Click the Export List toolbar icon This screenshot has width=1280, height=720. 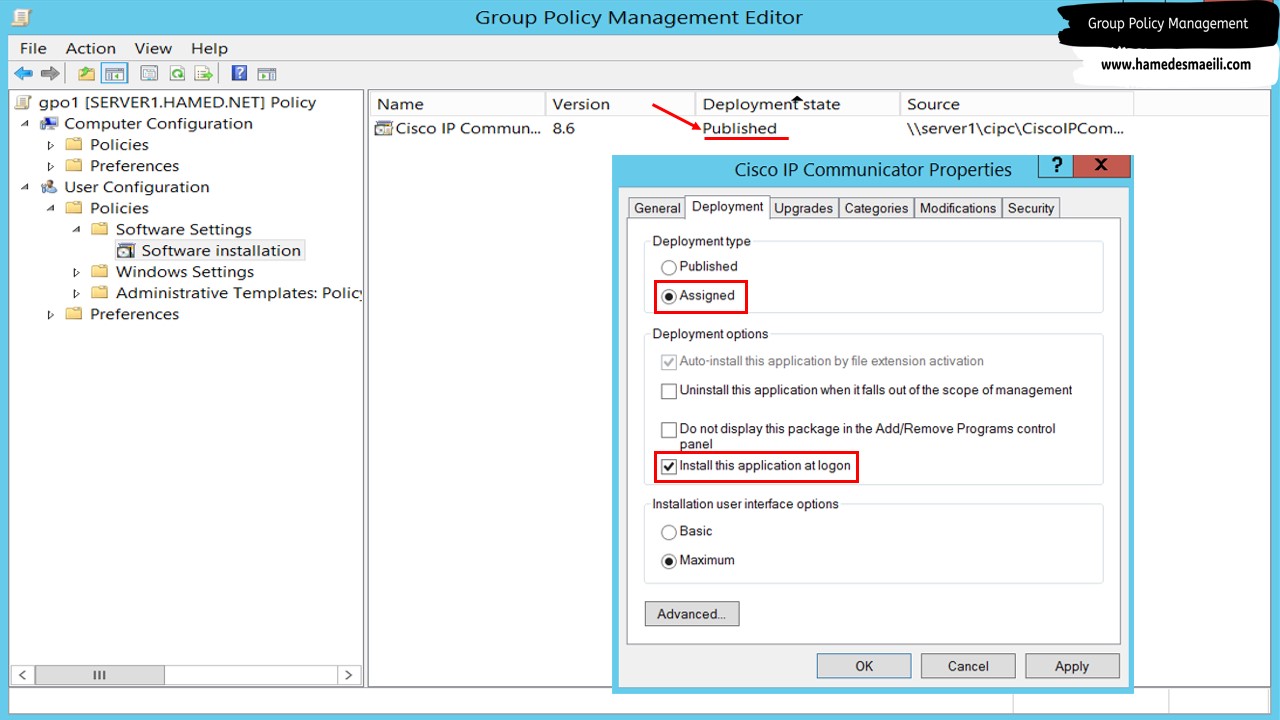[x=204, y=73]
